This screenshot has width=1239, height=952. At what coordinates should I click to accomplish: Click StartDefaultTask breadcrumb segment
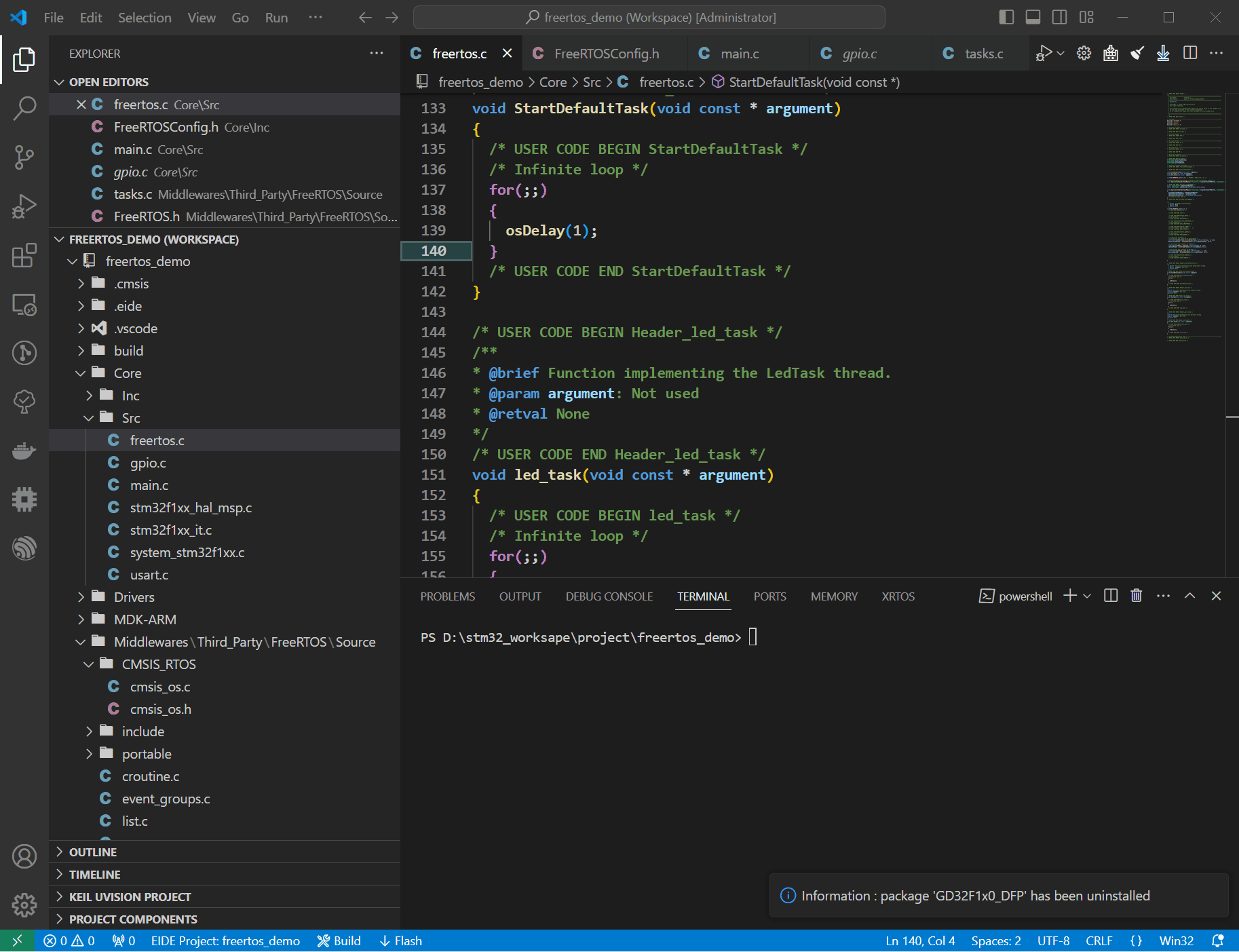tap(806, 82)
